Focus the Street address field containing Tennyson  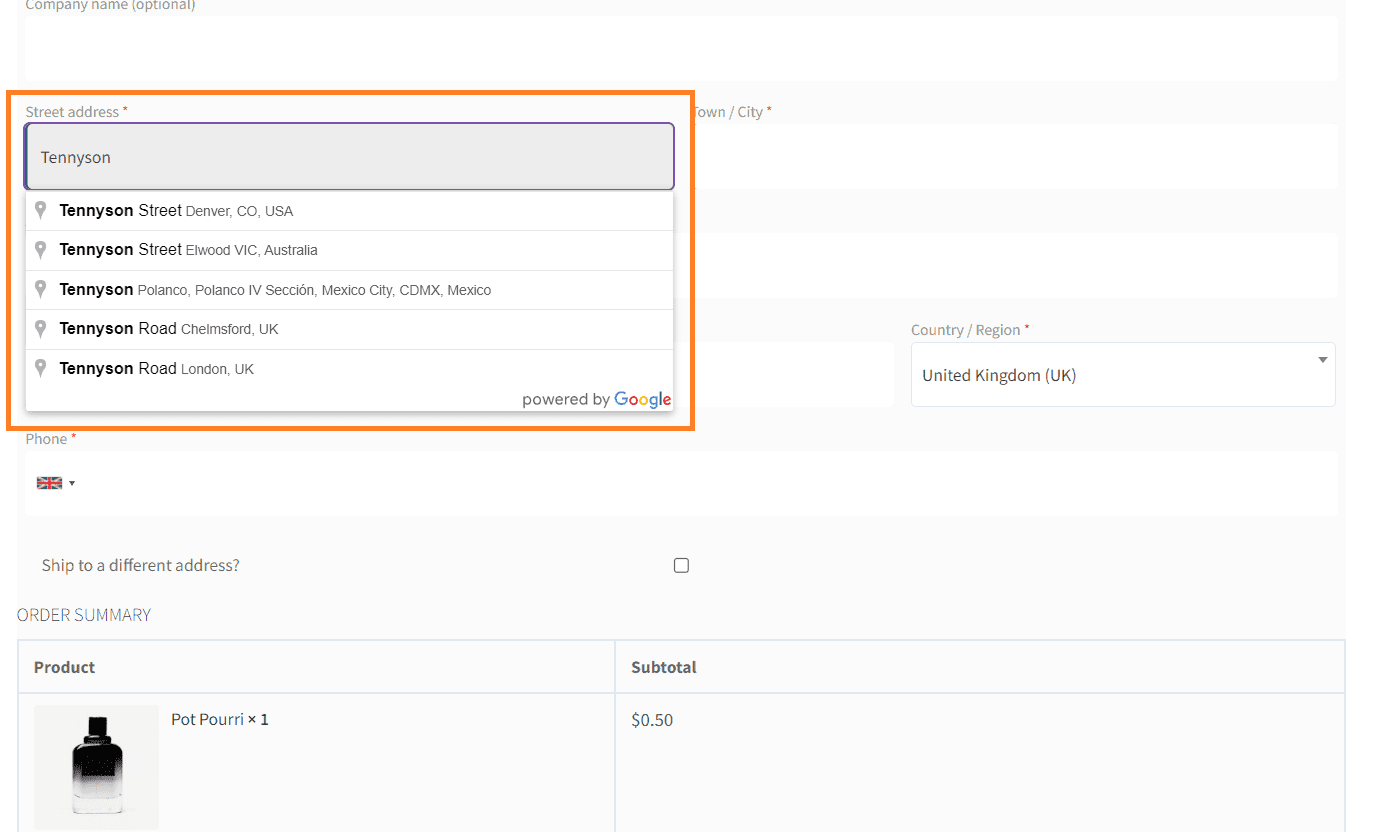pos(350,157)
